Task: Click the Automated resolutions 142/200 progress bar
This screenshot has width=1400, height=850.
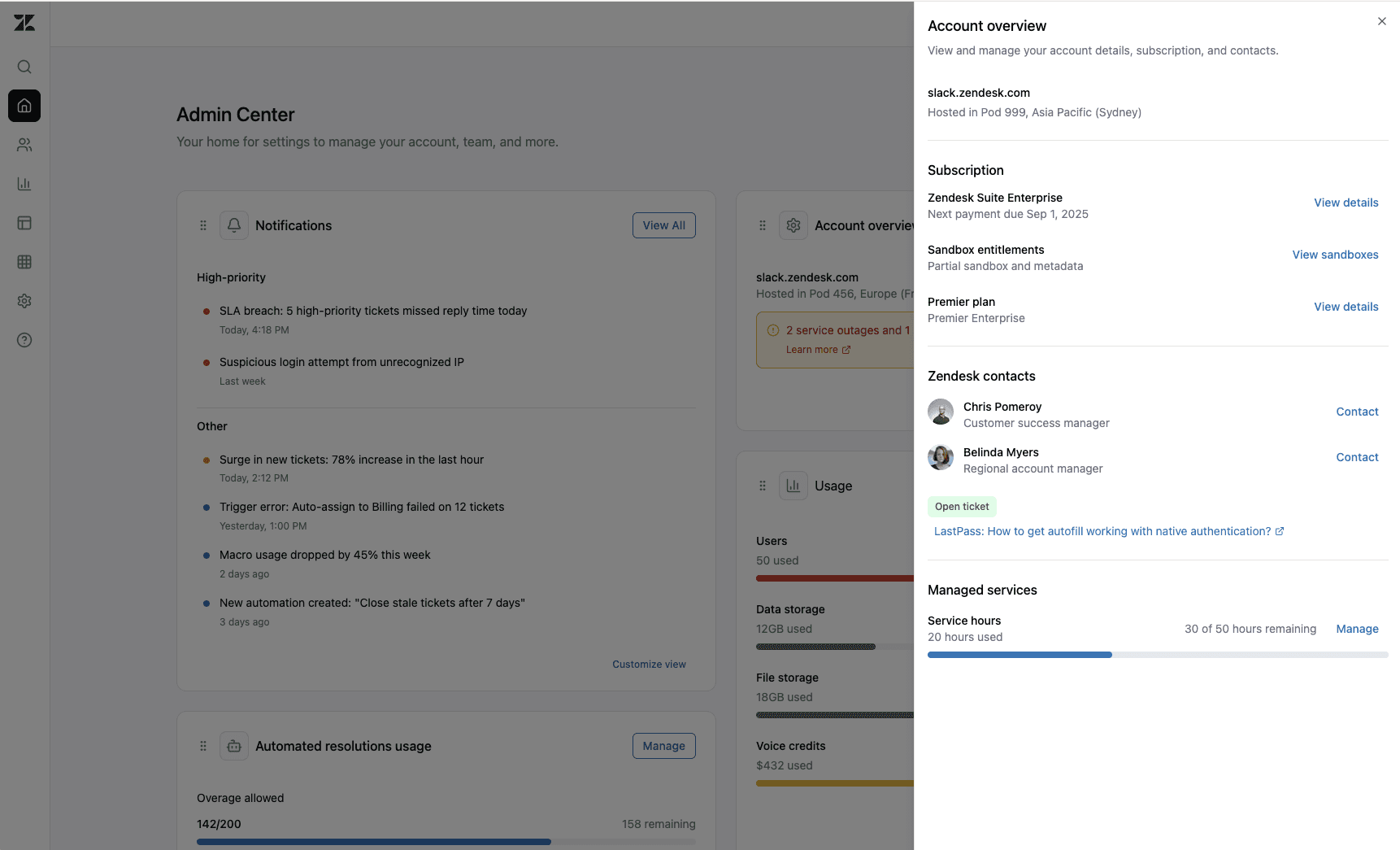Action: tap(446, 842)
